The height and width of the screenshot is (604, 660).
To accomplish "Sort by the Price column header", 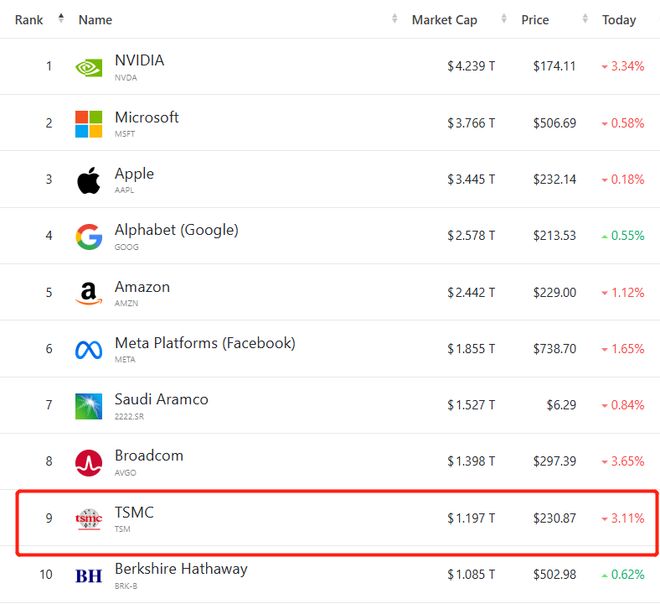I will tap(535, 20).
